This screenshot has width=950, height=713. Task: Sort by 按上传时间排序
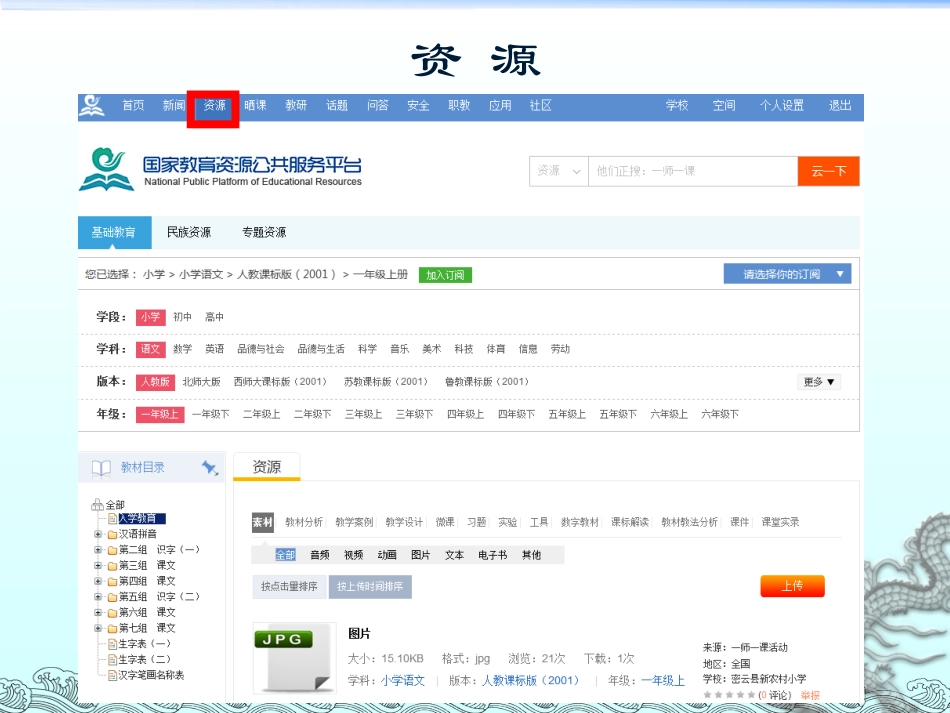click(x=370, y=586)
